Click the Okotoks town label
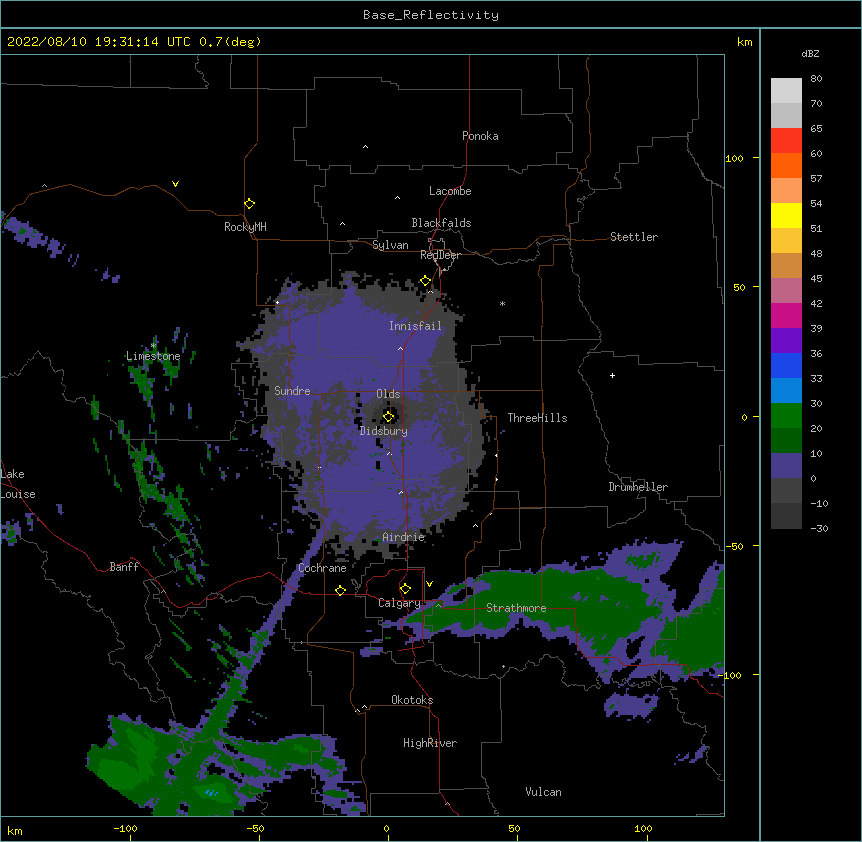This screenshot has width=862, height=842. tap(412, 700)
